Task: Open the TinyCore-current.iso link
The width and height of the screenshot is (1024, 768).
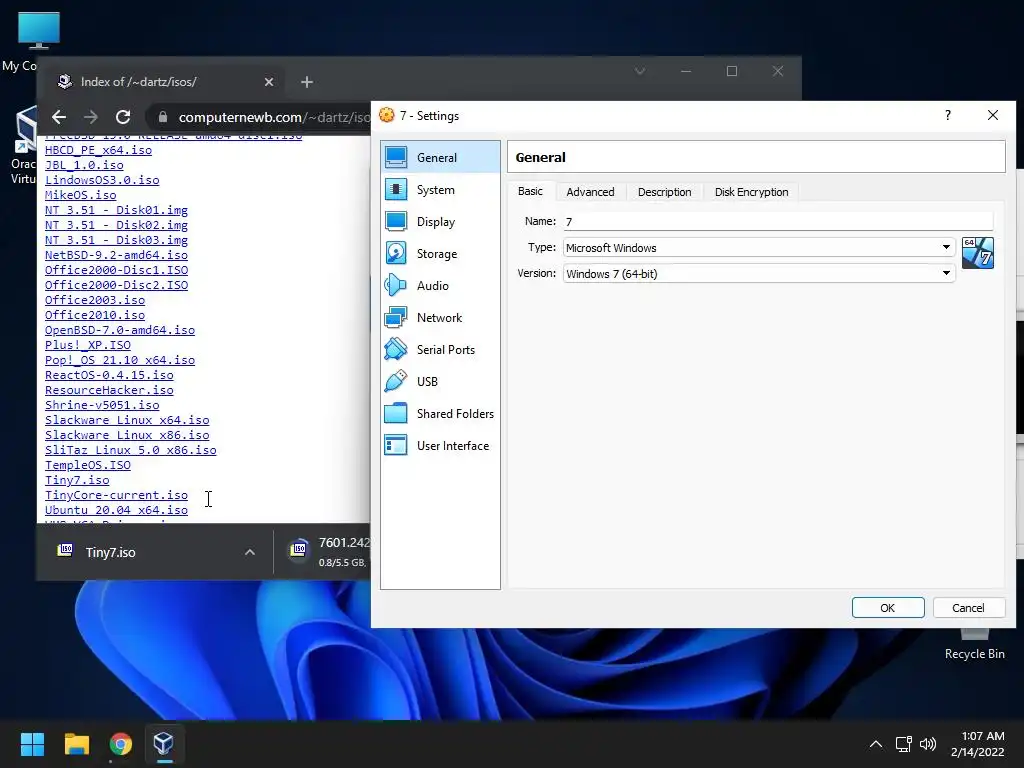Action: point(116,495)
